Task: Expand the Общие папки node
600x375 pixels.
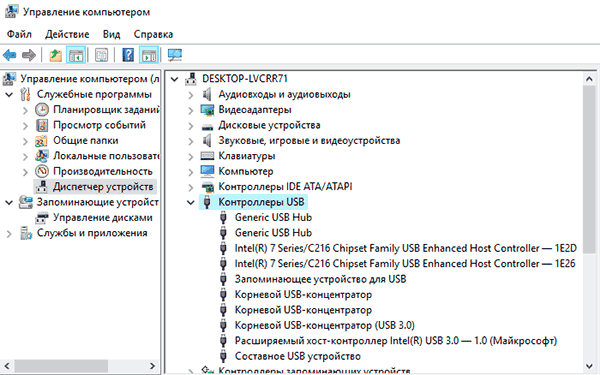Action: (25, 141)
